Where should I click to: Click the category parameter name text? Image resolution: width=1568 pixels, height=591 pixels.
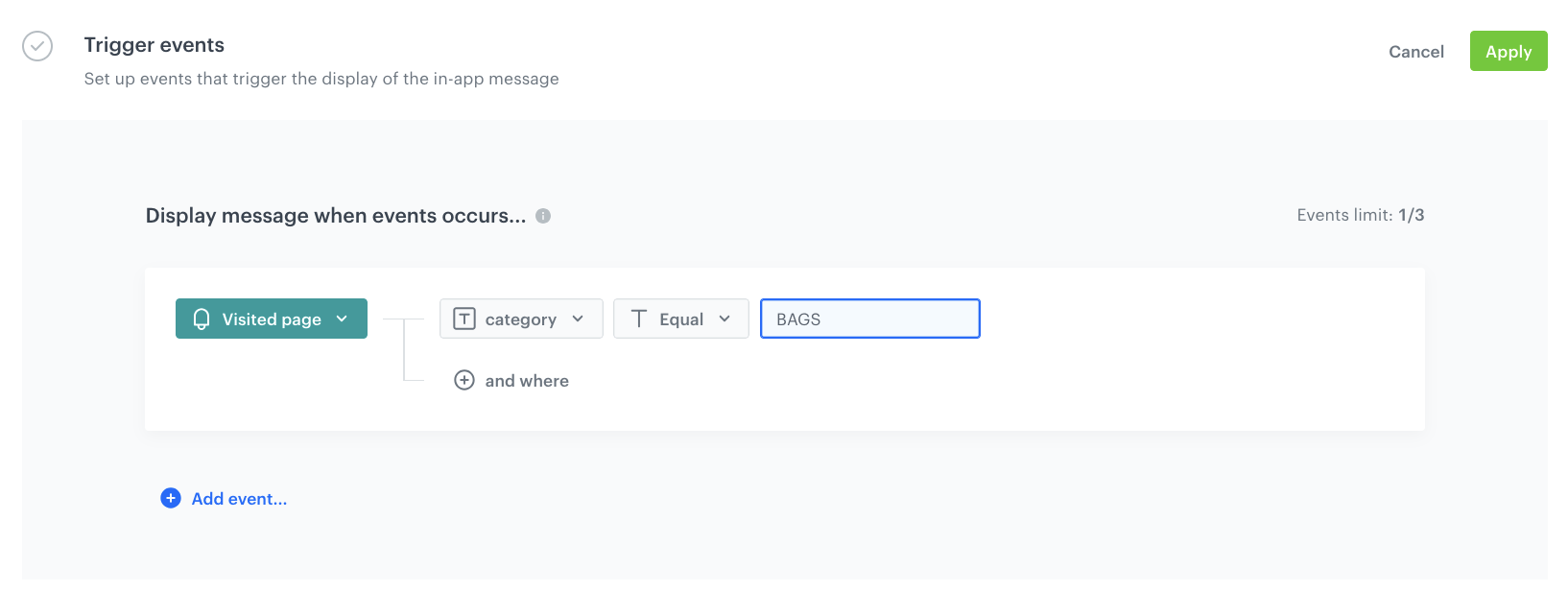pos(520,319)
